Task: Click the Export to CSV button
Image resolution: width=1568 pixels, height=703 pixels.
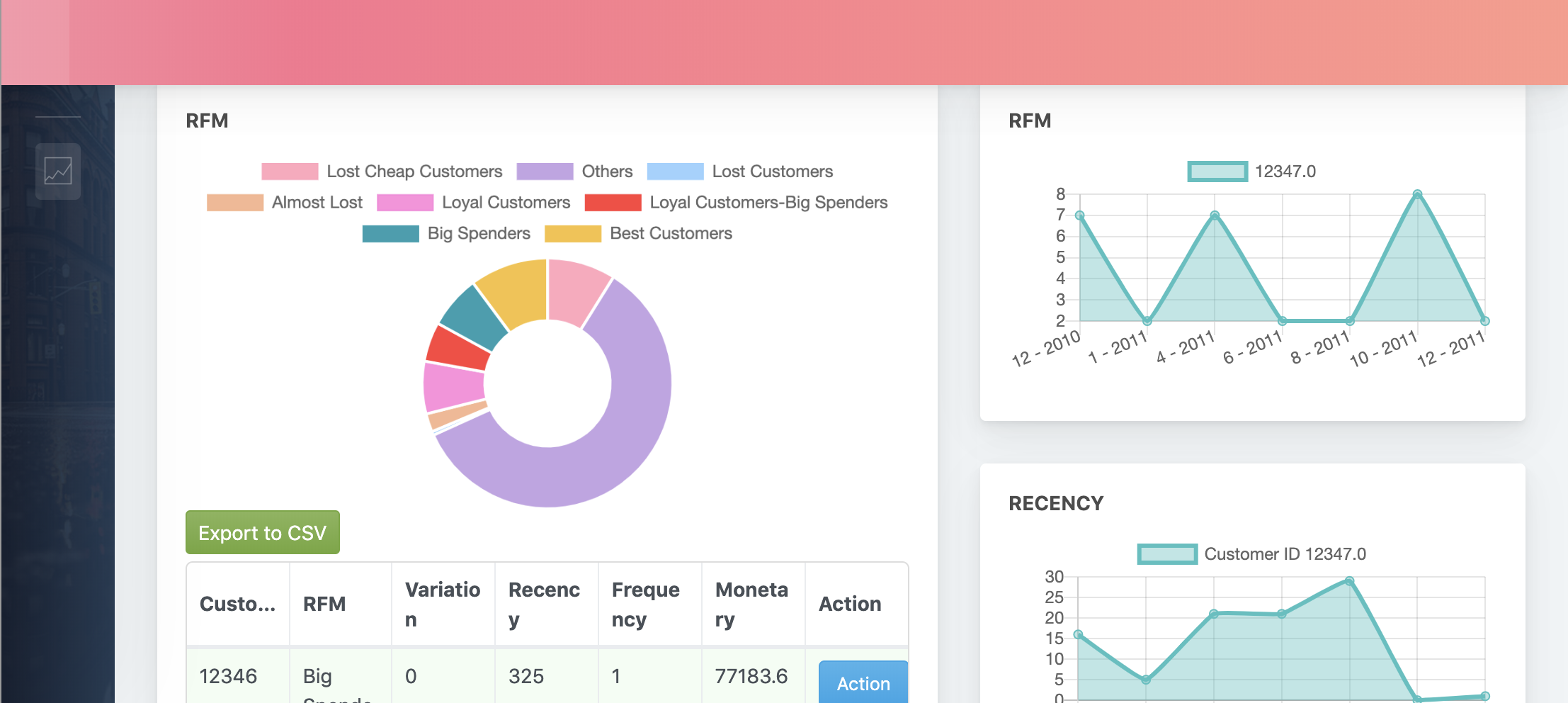Action: pos(262,532)
